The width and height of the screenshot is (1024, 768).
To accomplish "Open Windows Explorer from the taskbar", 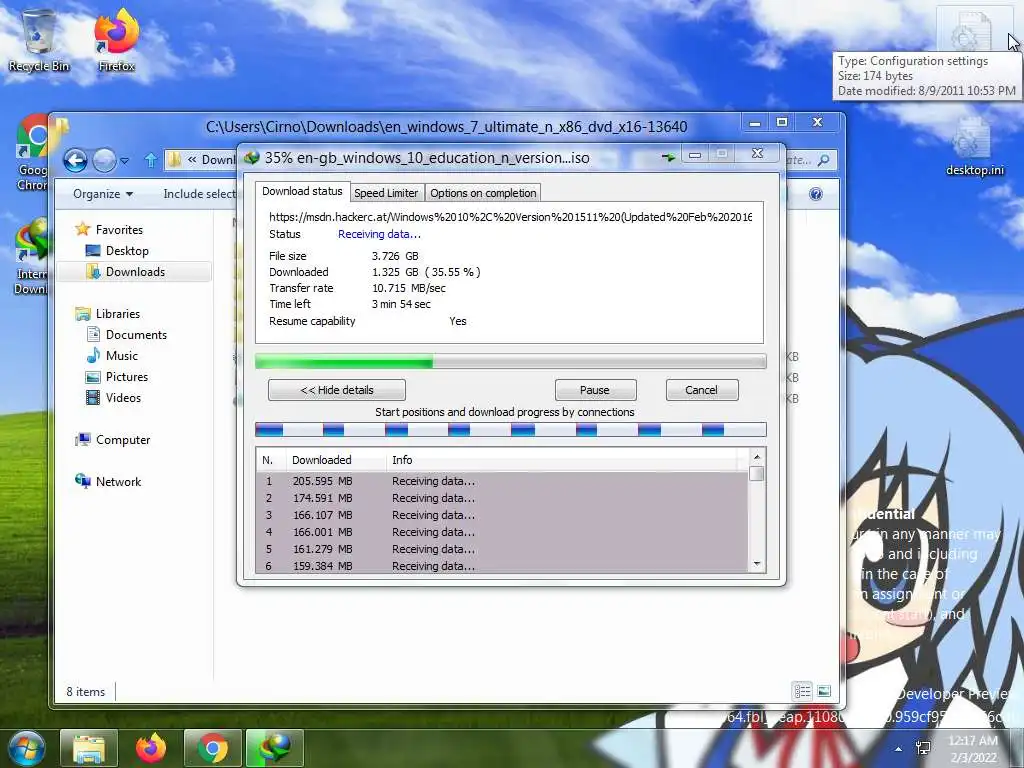I will 89,748.
